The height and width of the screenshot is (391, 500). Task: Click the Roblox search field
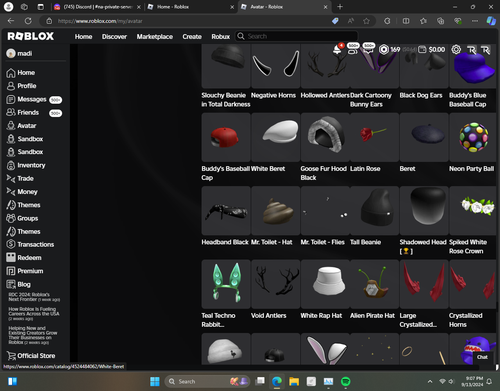coord(297,36)
